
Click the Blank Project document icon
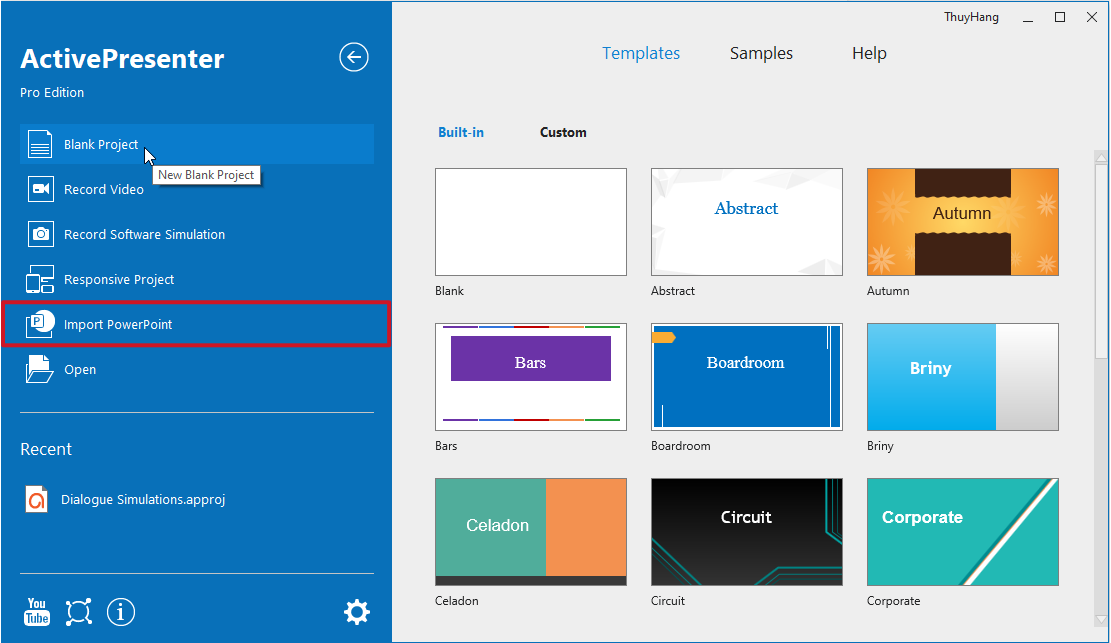[40, 144]
